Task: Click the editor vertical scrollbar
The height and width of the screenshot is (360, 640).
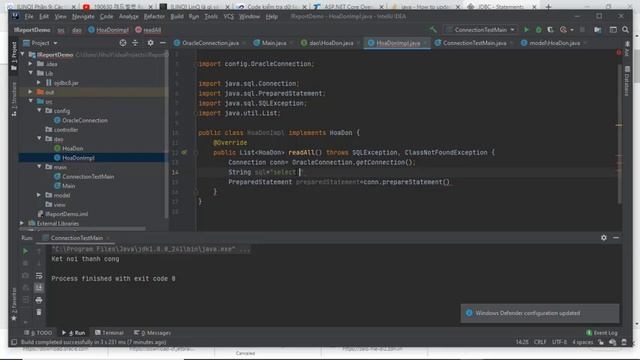Action: (619, 135)
